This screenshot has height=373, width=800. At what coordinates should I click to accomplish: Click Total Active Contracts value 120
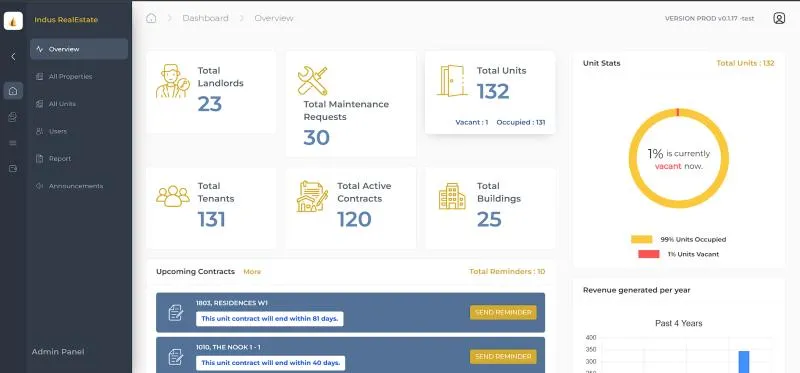click(354, 219)
